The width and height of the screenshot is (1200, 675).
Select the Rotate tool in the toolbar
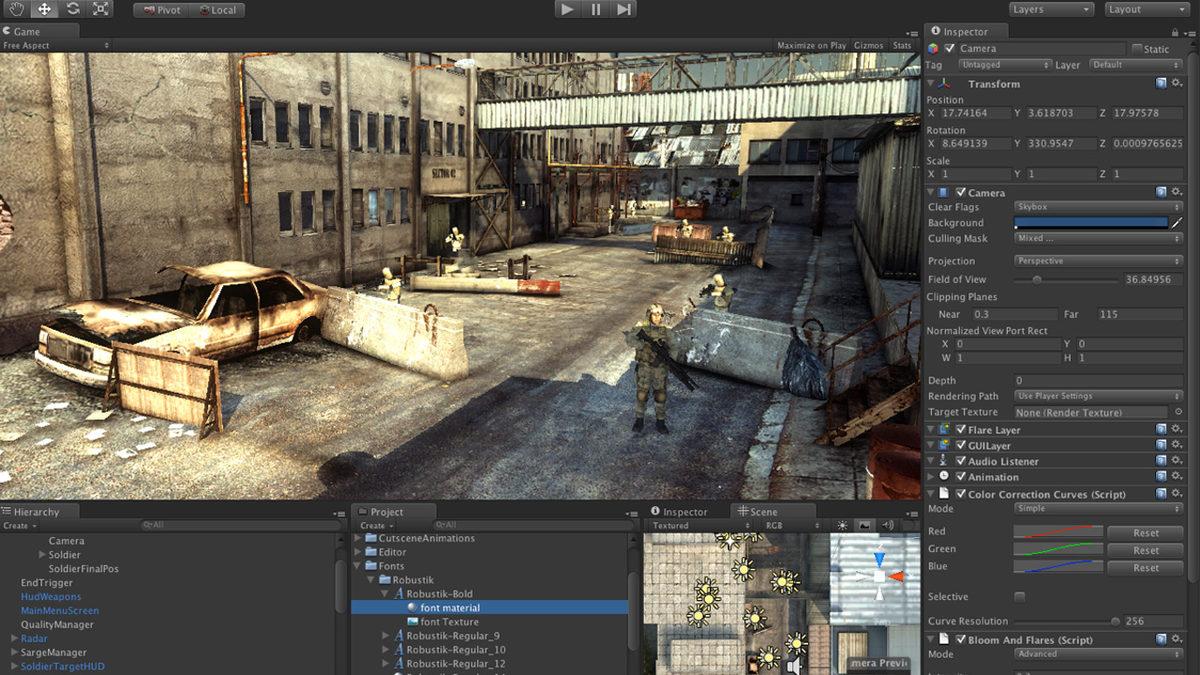(x=72, y=9)
